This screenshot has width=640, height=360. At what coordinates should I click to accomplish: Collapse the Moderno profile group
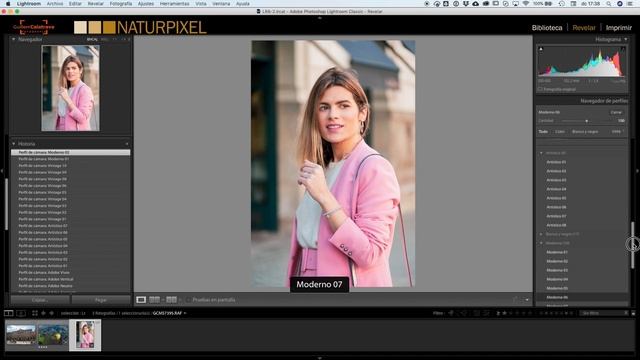click(x=542, y=243)
